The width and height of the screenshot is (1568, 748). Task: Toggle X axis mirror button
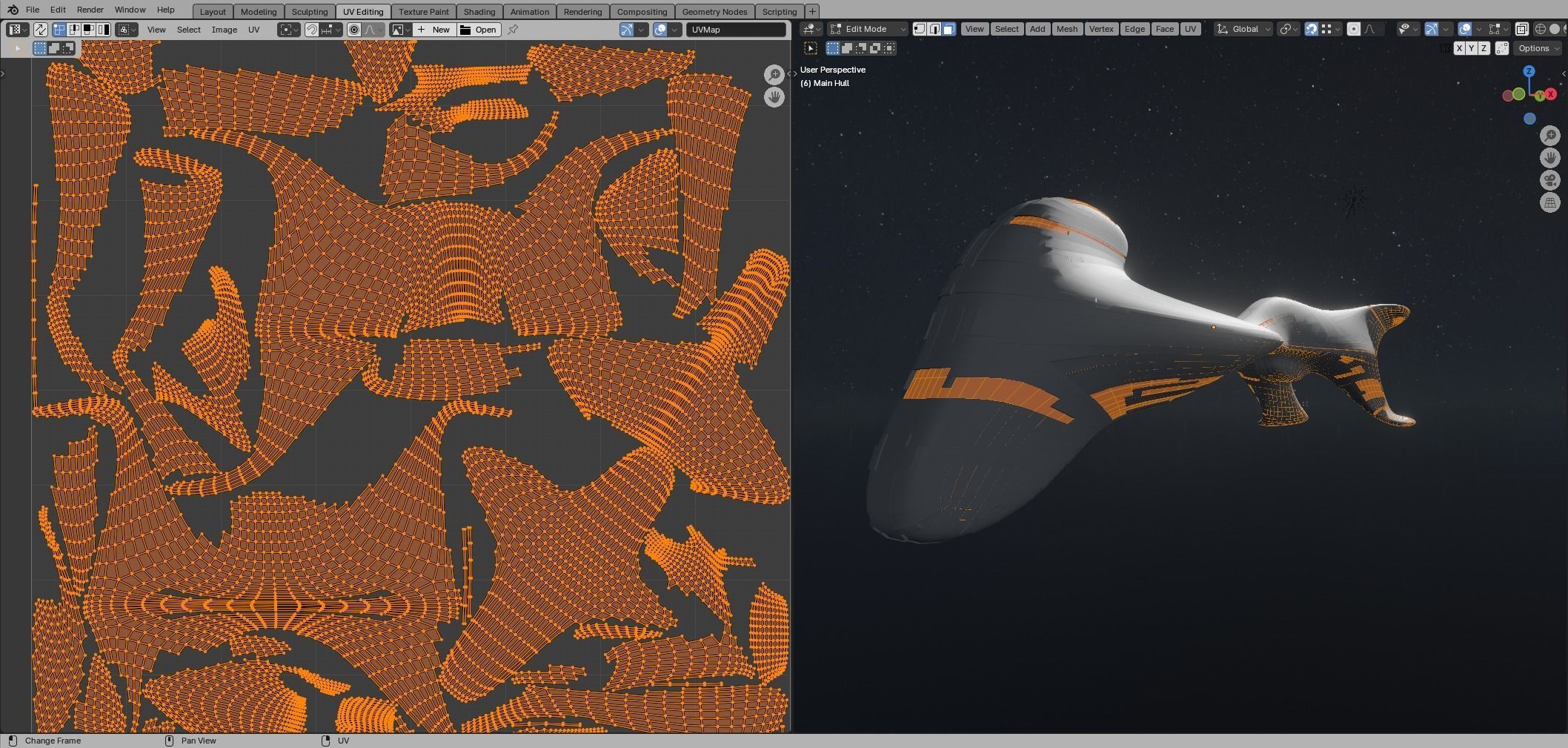[x=1459, y=48]
